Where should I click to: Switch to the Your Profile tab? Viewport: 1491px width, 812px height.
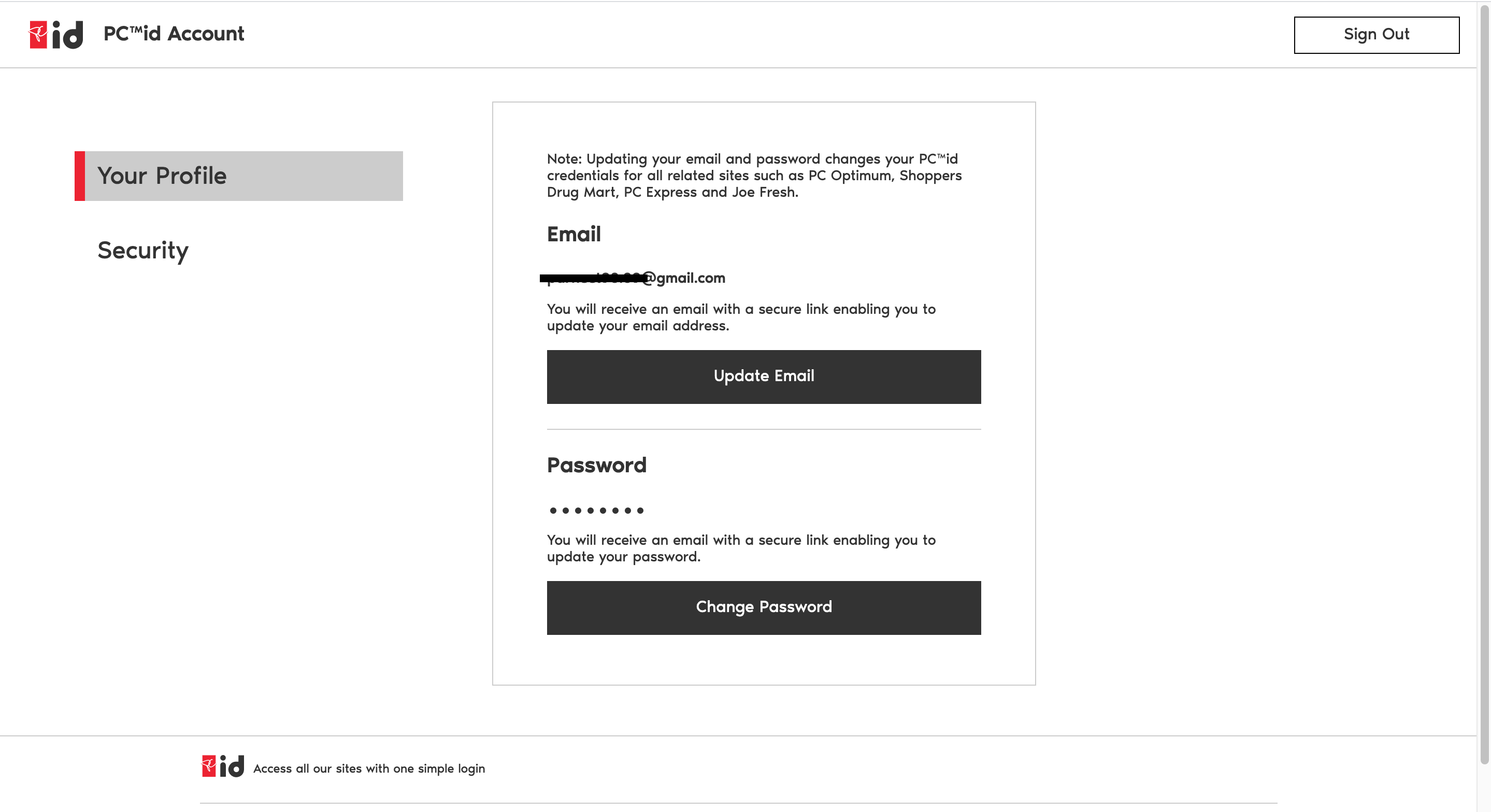(162, 176)
